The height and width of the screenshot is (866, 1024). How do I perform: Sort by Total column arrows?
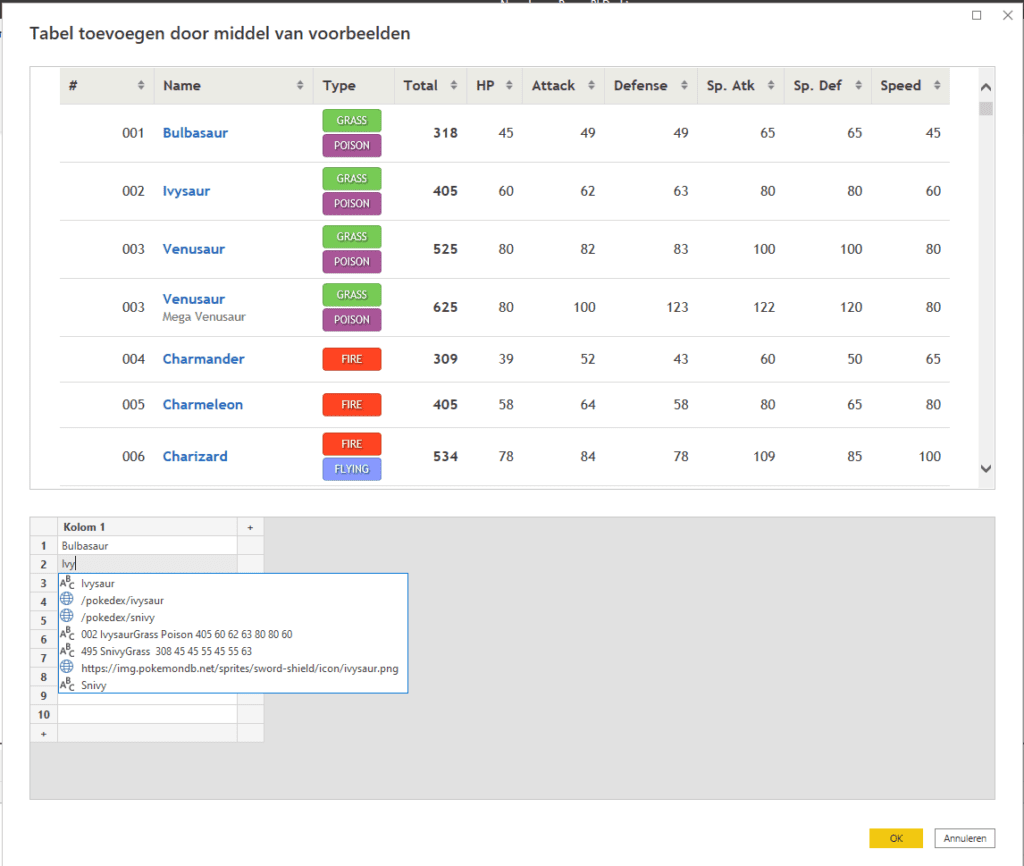tap(453, 86)
